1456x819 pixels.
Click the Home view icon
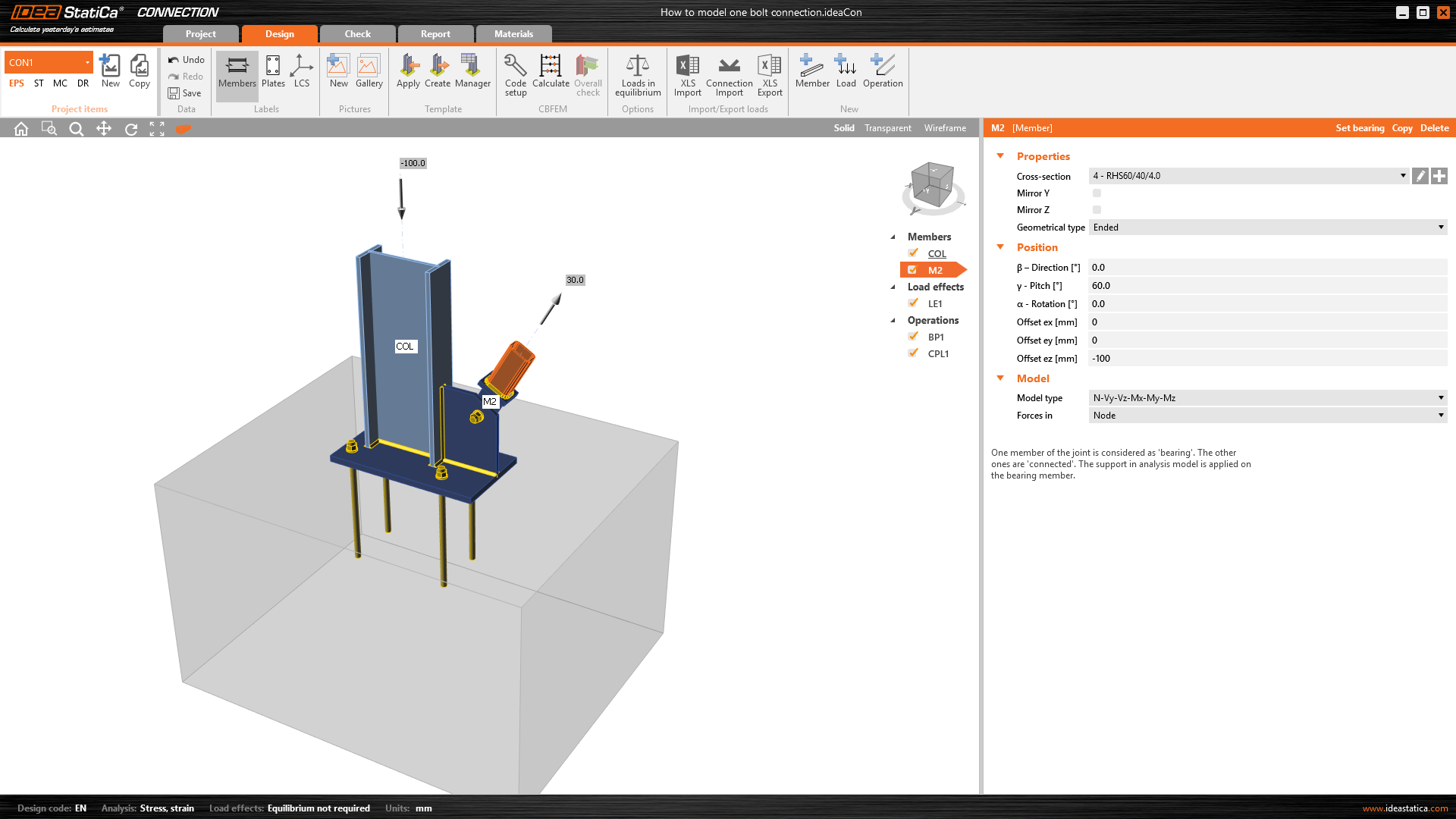[21, 129]
